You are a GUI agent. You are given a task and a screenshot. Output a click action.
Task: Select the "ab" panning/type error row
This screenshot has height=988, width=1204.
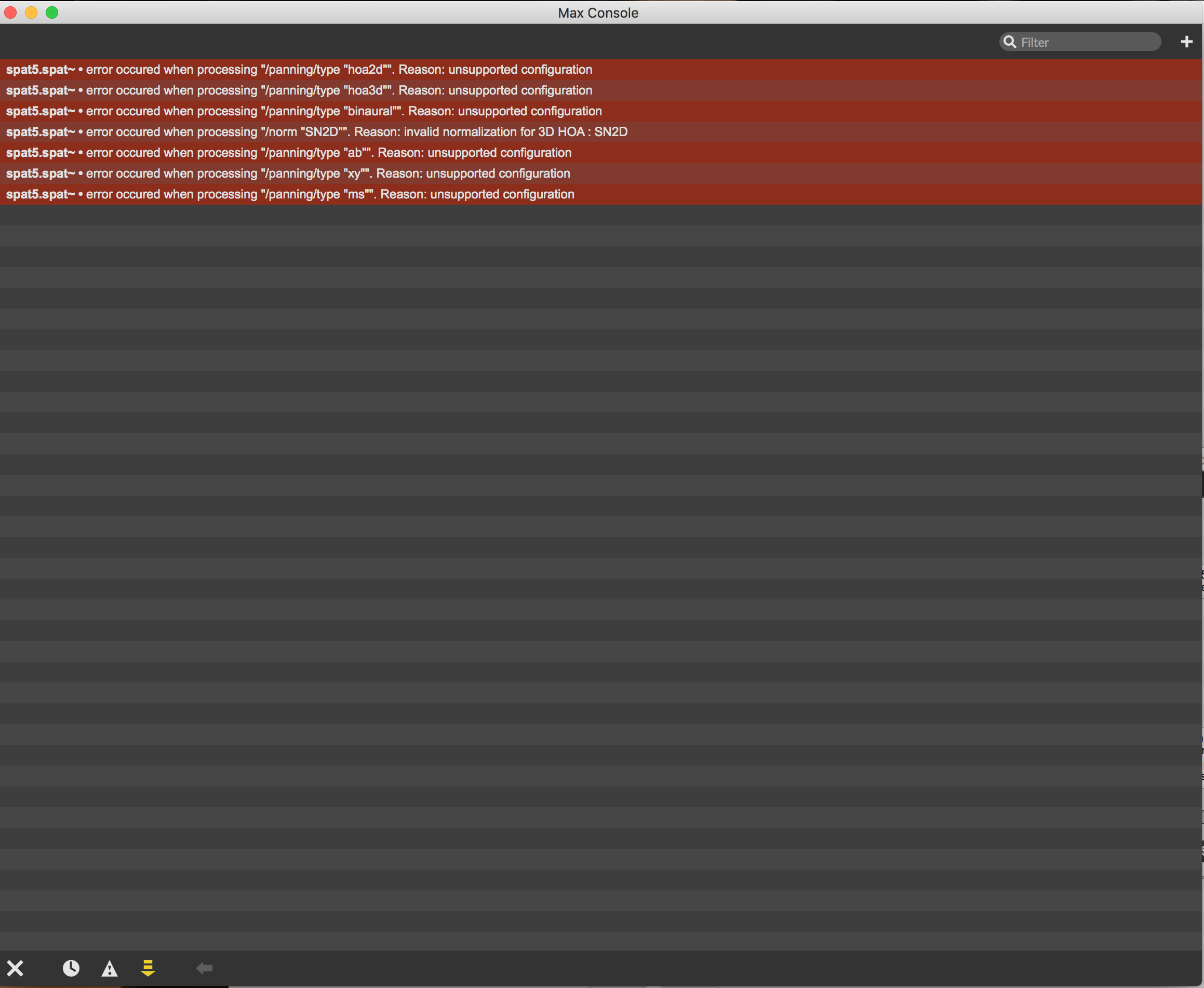pos(601,153)
